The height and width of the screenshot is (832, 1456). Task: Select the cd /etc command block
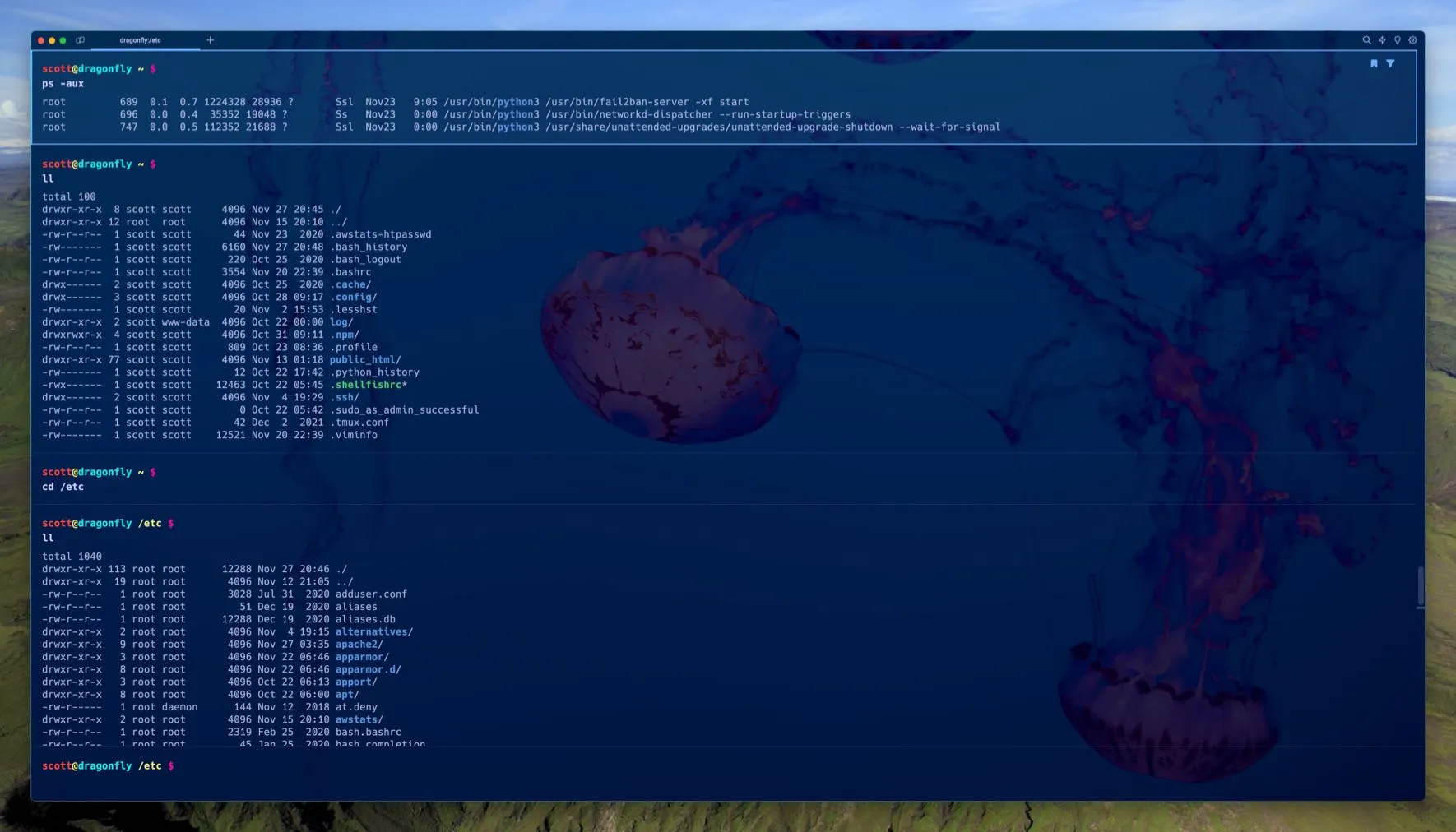tap(63, 487)
